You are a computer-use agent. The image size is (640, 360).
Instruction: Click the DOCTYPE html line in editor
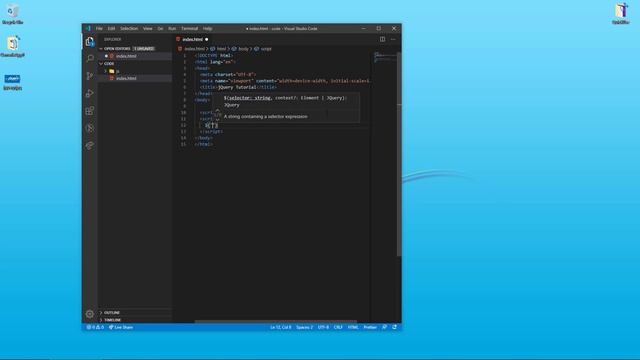point(214,56)
